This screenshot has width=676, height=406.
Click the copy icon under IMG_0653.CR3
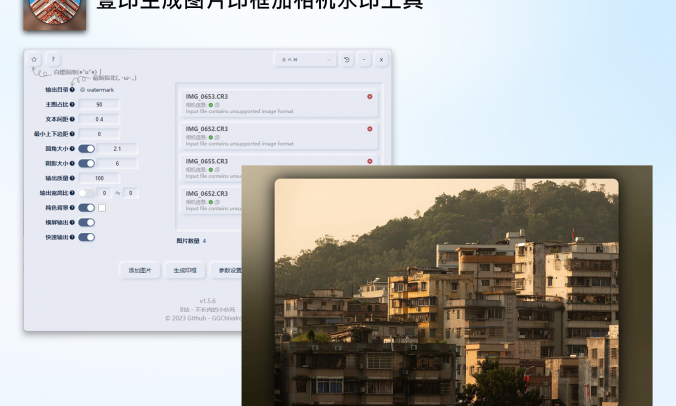217,105
